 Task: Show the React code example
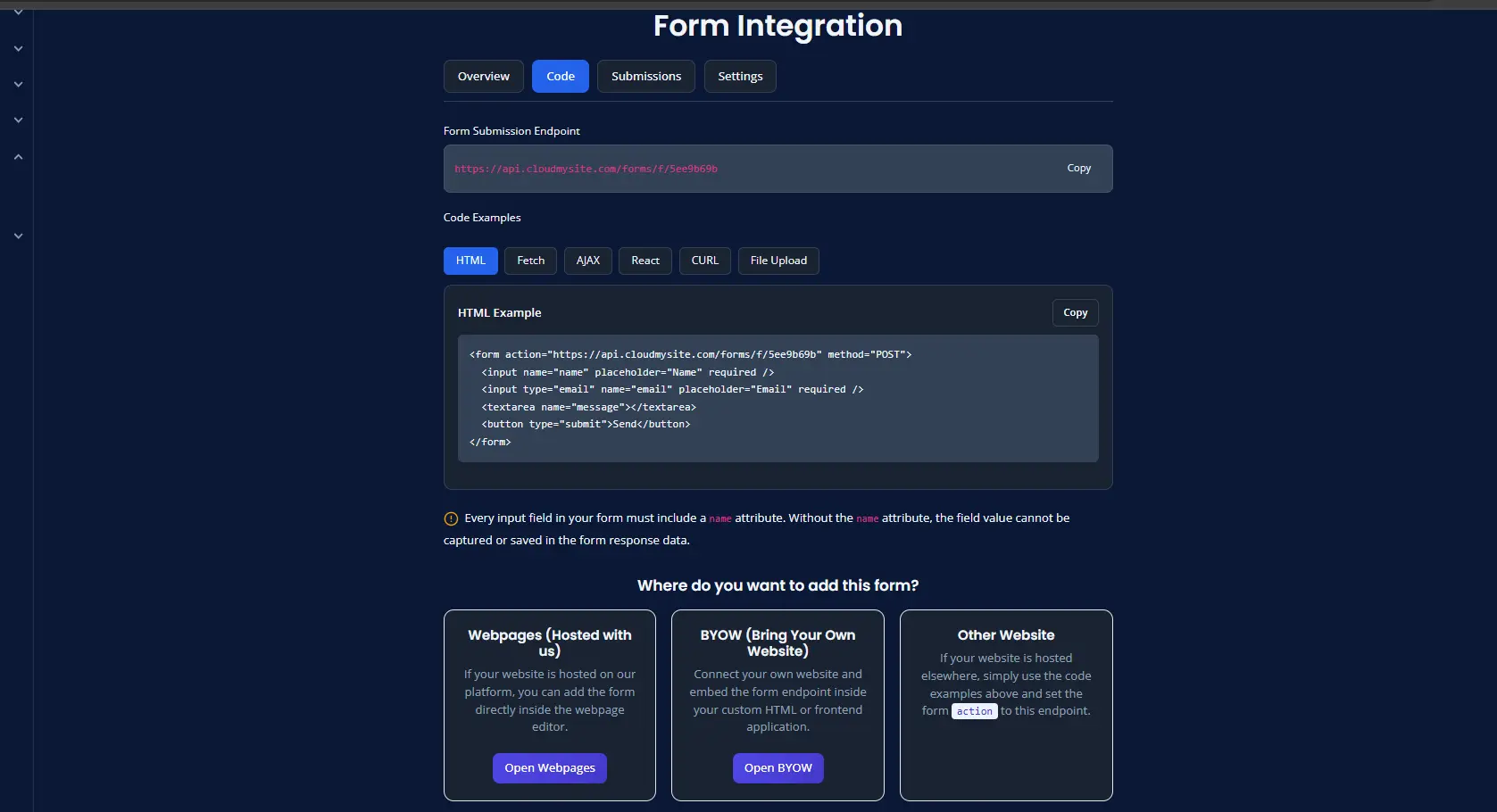(645, 261)
